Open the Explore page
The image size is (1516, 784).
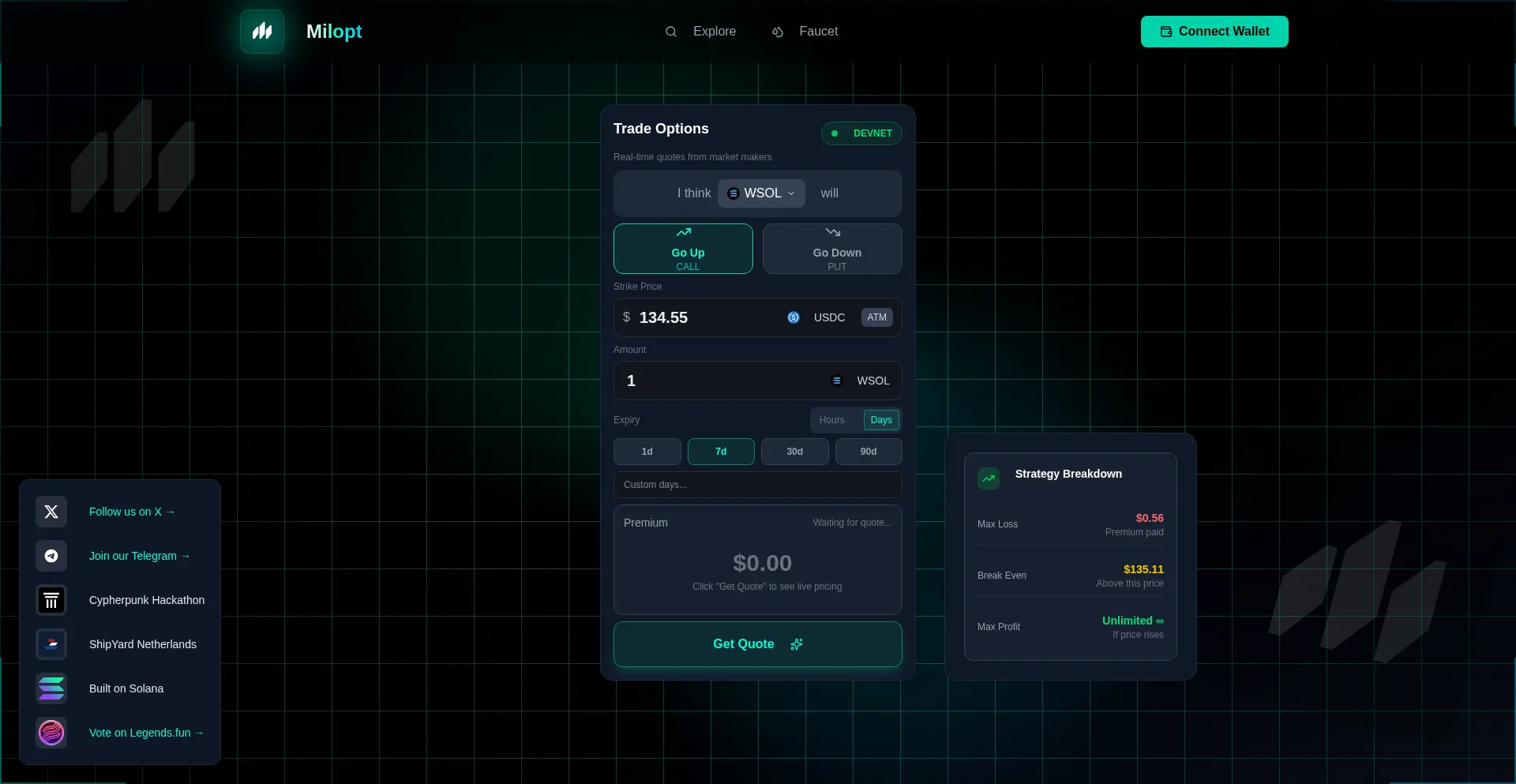[701, 32]
